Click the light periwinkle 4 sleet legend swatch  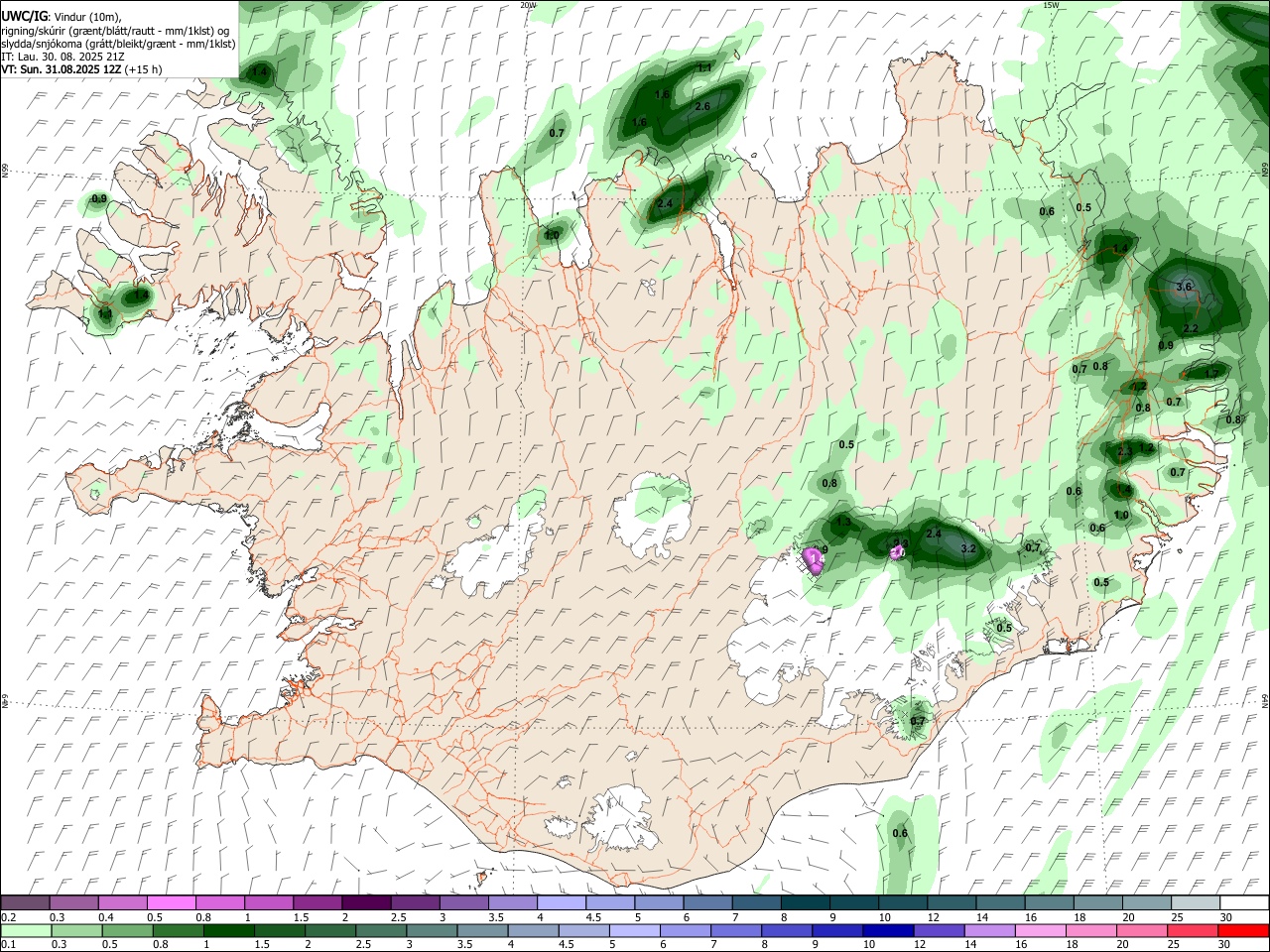click(x=562, y=903)
